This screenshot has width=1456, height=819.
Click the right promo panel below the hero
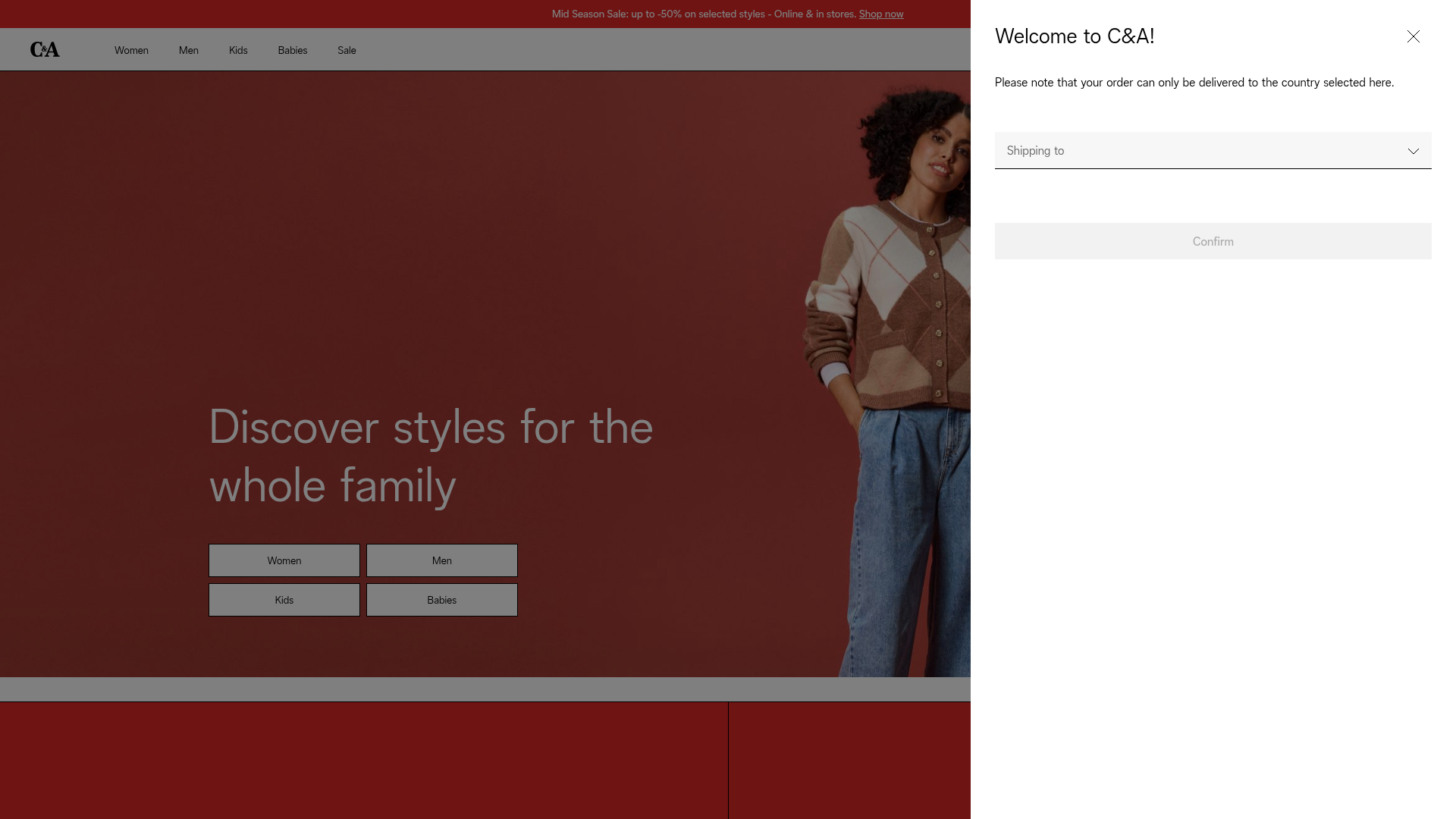click(x=848, y=760)
